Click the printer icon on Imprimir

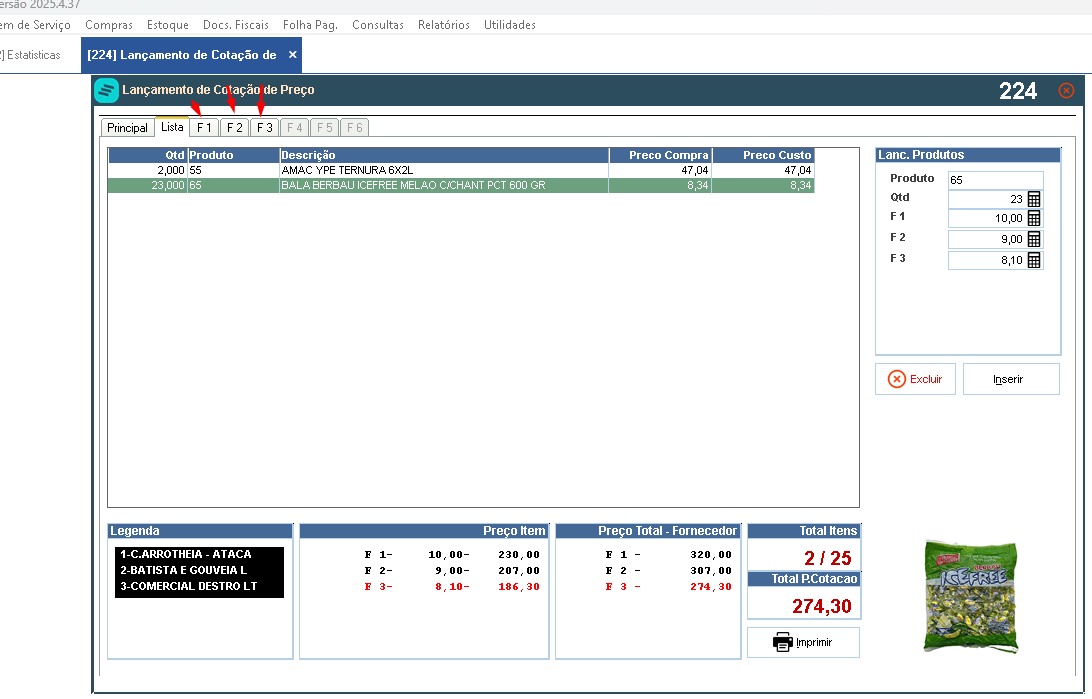[x=783, y=642]
